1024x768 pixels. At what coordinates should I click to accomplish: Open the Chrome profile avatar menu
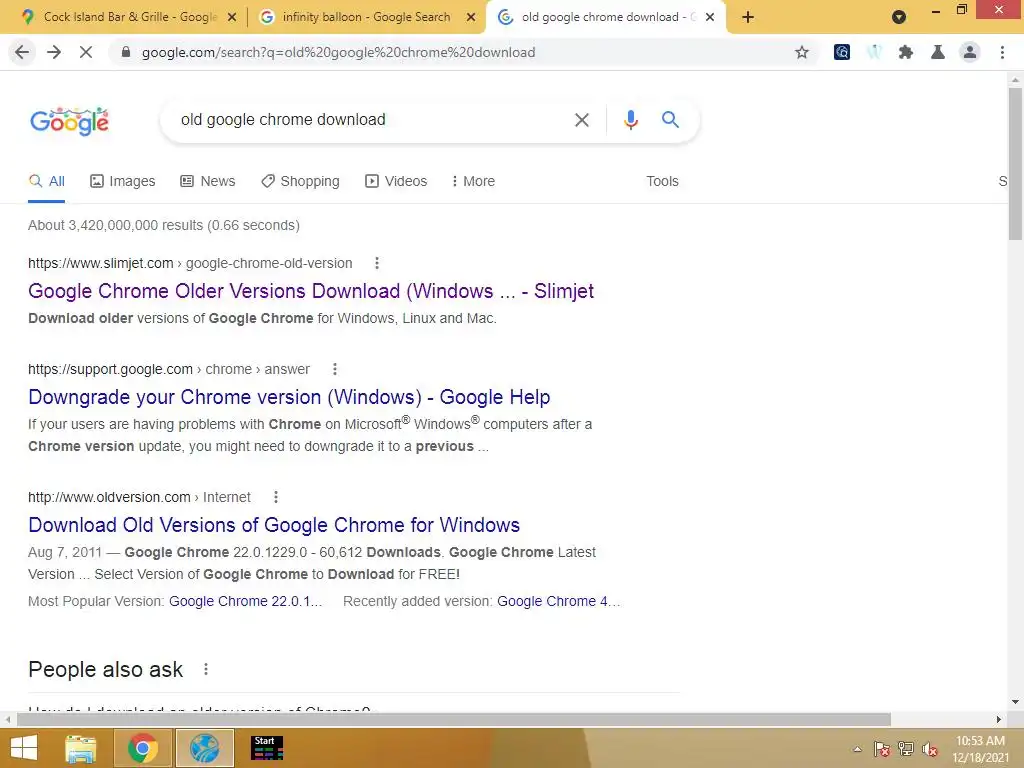[970, 52]
